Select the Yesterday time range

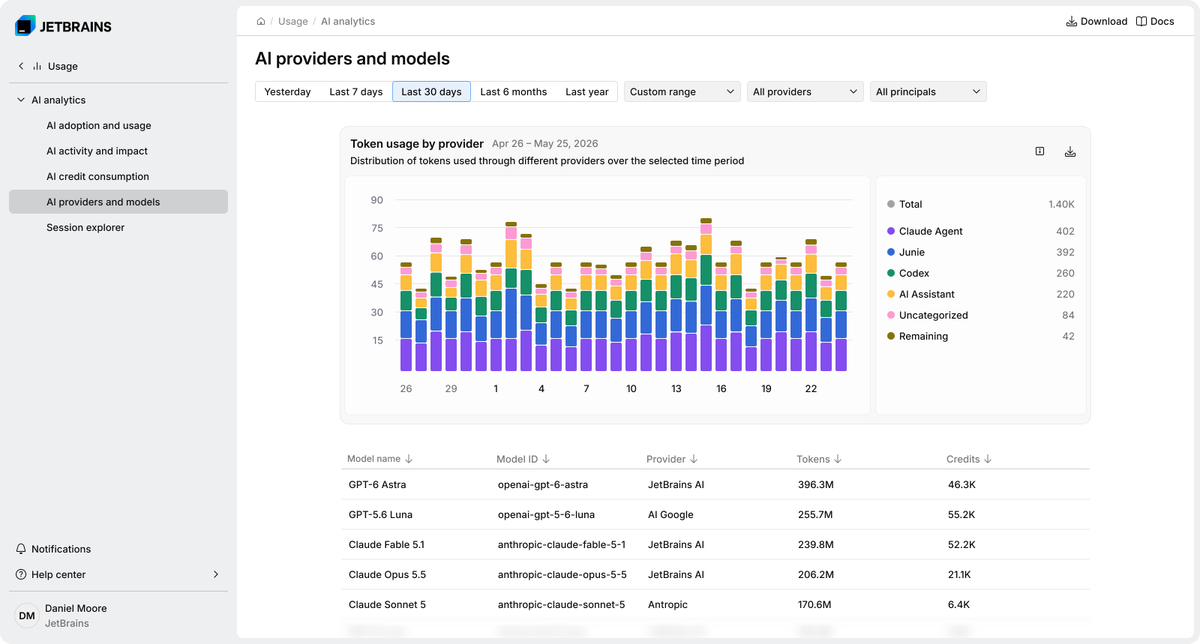click(288, 92)
